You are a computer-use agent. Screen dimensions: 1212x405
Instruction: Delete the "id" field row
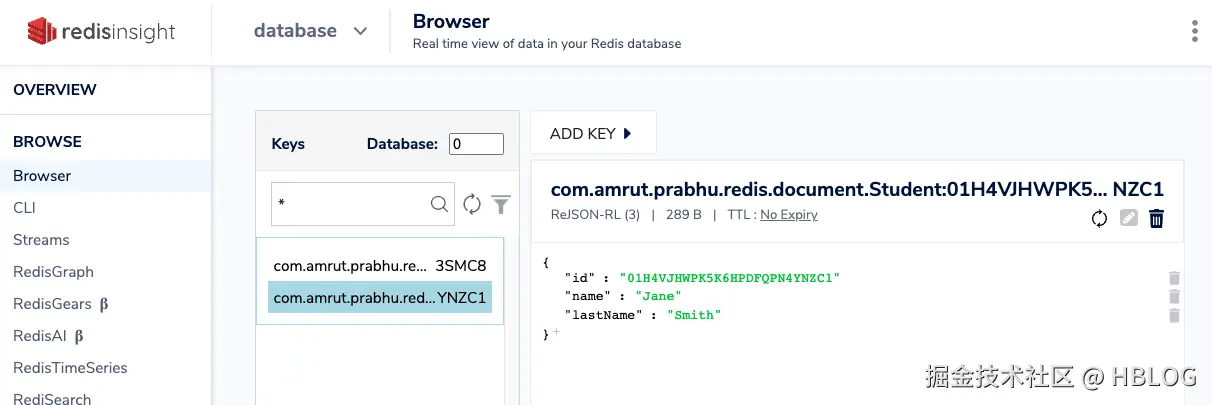(1174, 278)
